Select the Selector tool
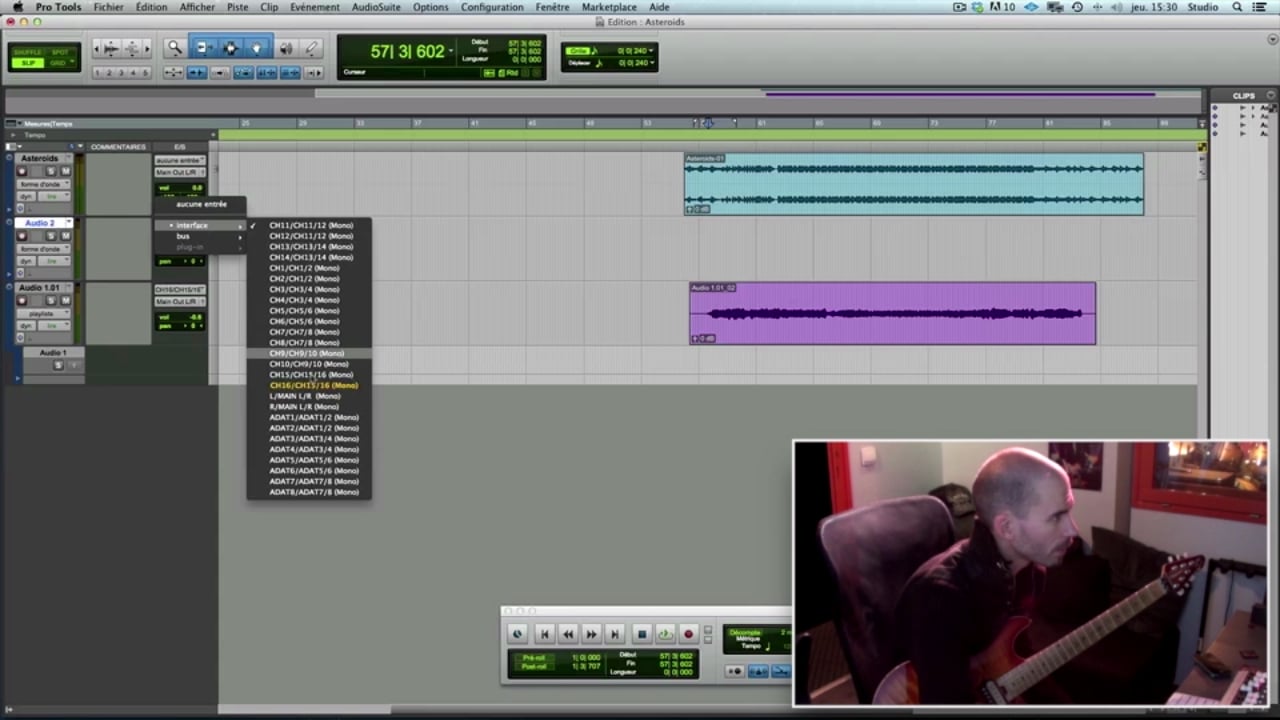 230,48
